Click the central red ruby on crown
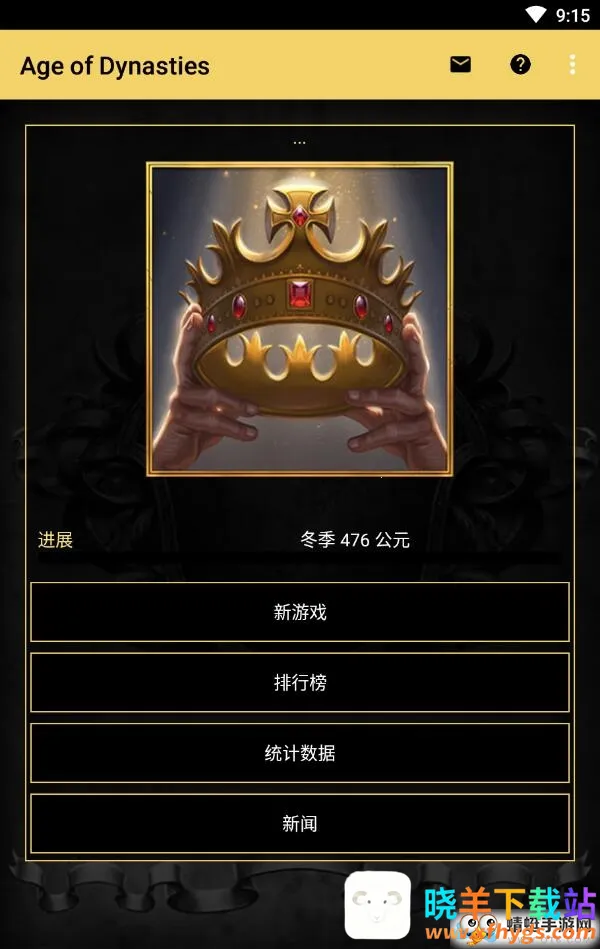Viewport: 600px width, 949px height. click(300, 294)
